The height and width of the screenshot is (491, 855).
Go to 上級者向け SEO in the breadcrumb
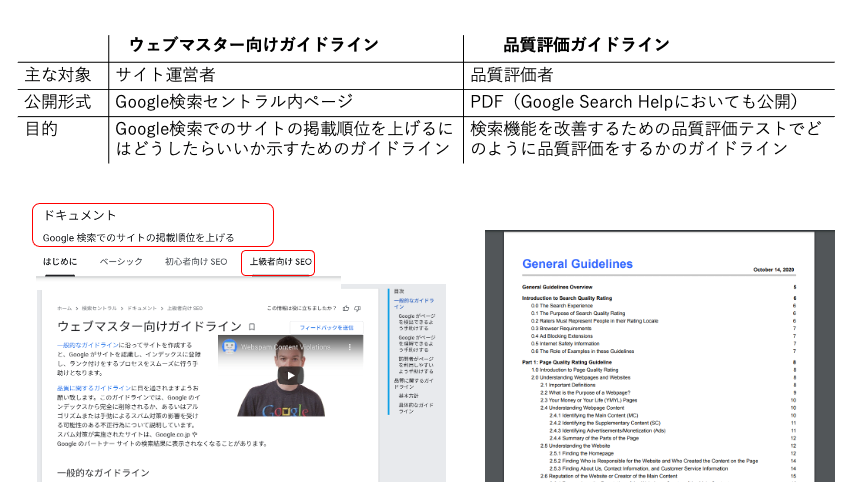pos(185,308)
